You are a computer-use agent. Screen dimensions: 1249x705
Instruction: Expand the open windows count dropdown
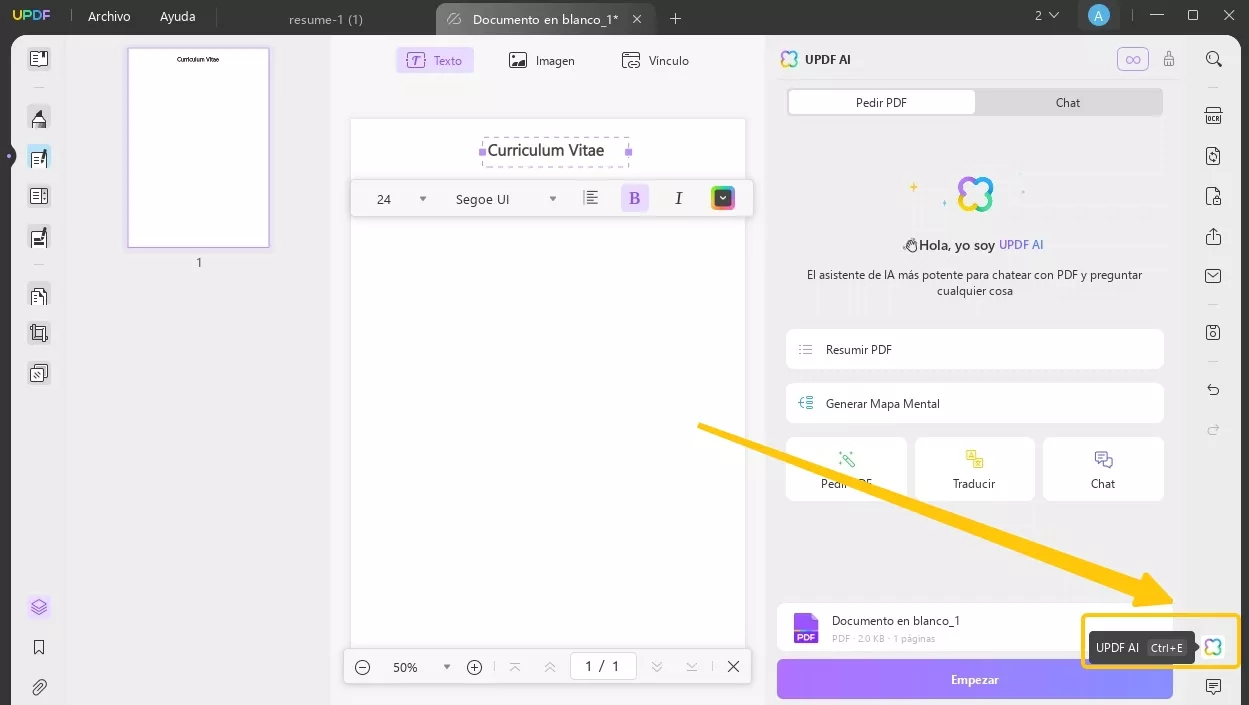1046,16
